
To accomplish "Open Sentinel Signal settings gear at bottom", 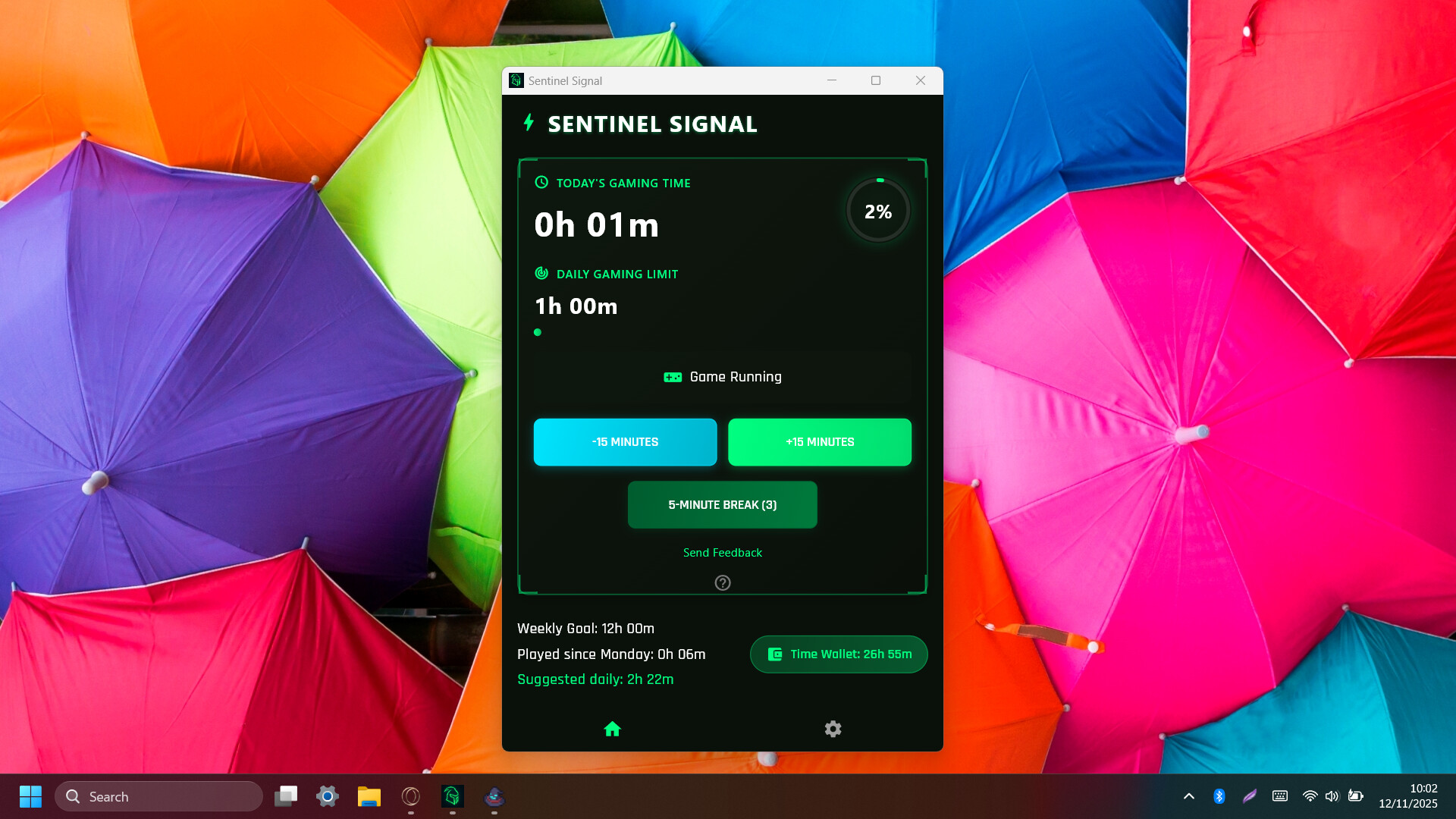I will coord(833,729).
